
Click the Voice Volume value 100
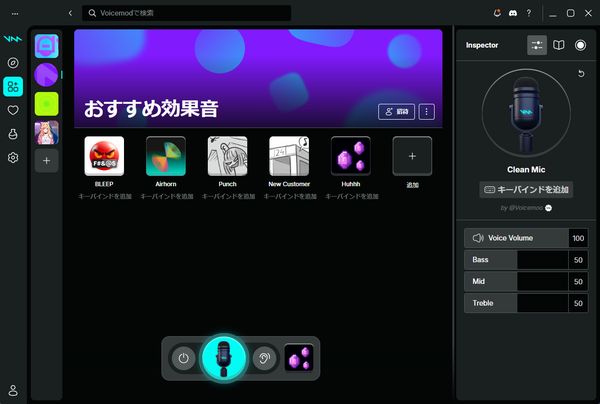coord(578,238)
